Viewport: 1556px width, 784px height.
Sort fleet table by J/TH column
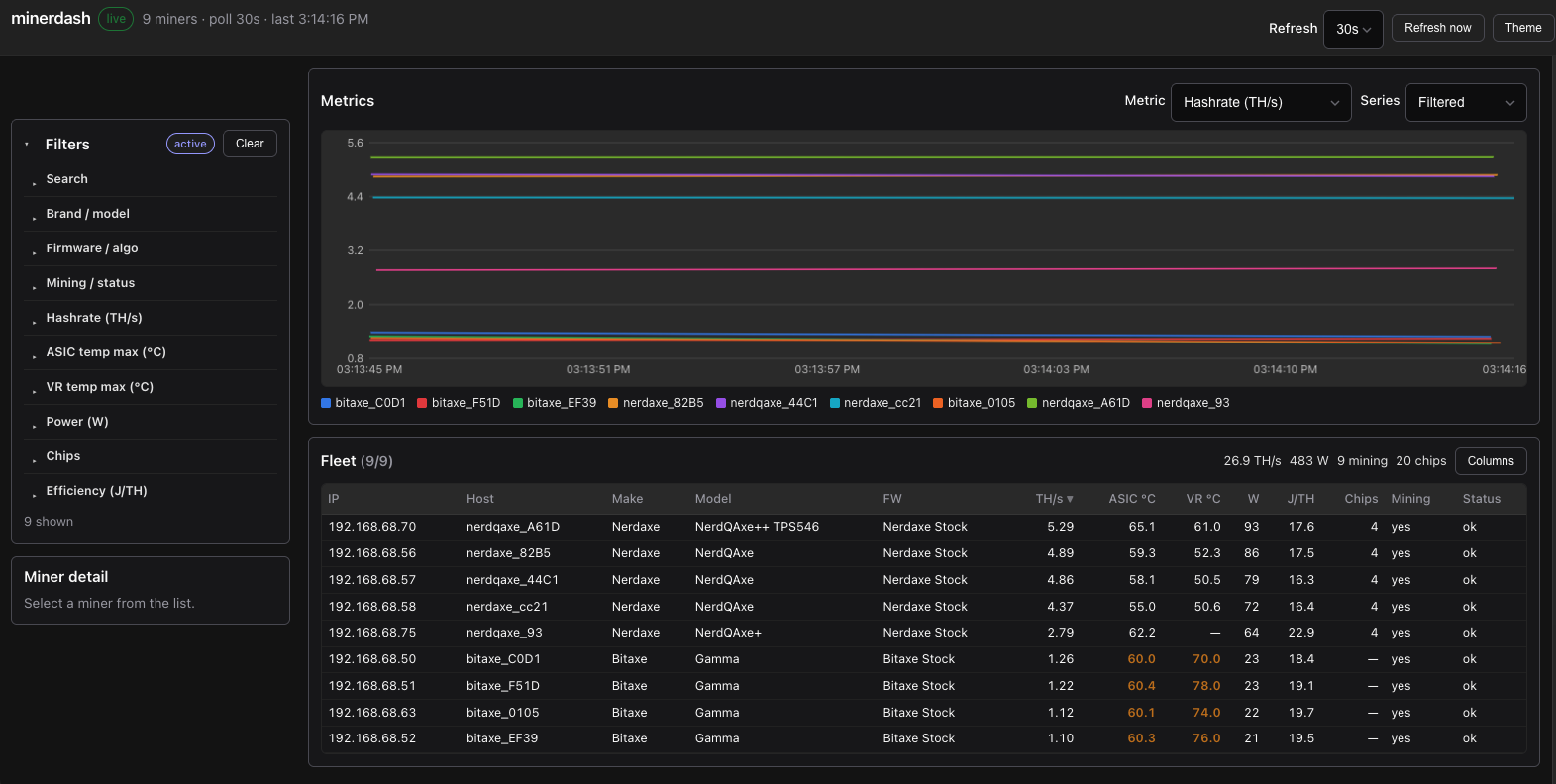pyautogui.click(x=1300, y=499)
